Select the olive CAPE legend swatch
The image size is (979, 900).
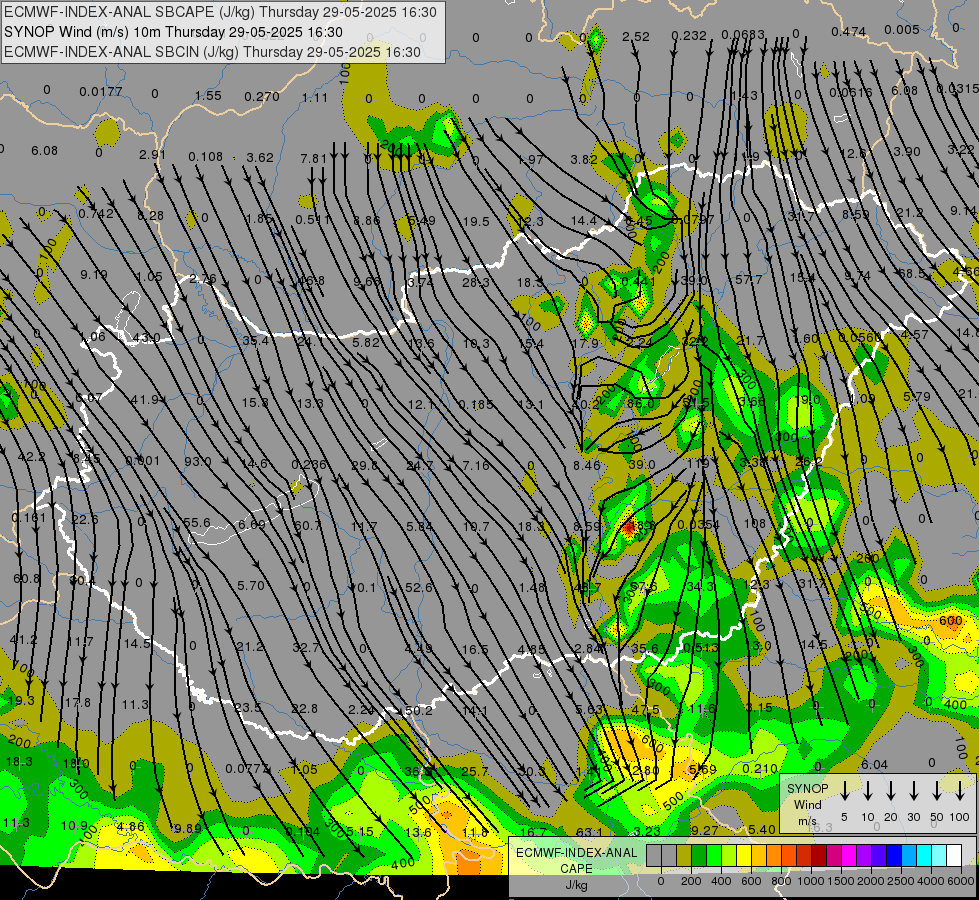coord(684,856)
